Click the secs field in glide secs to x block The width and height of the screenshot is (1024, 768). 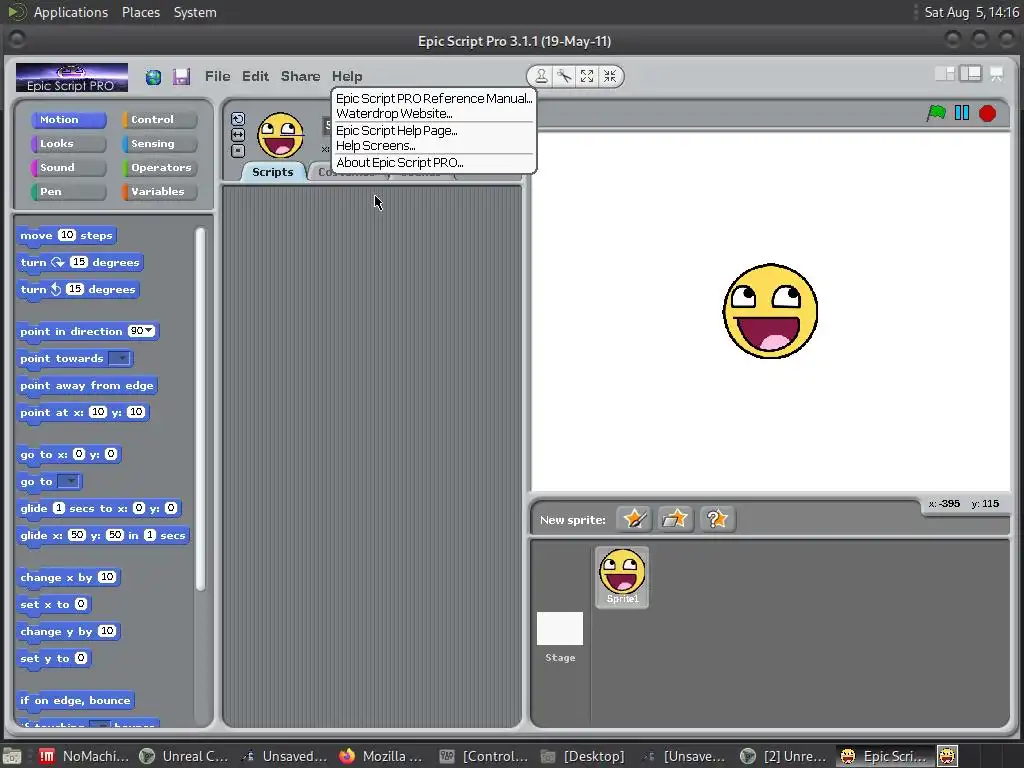[x=59, y=508]
